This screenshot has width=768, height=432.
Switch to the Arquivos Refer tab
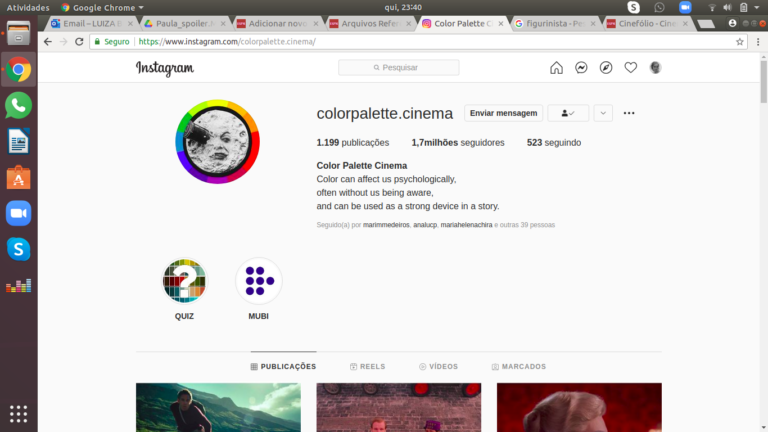(370, 24)
